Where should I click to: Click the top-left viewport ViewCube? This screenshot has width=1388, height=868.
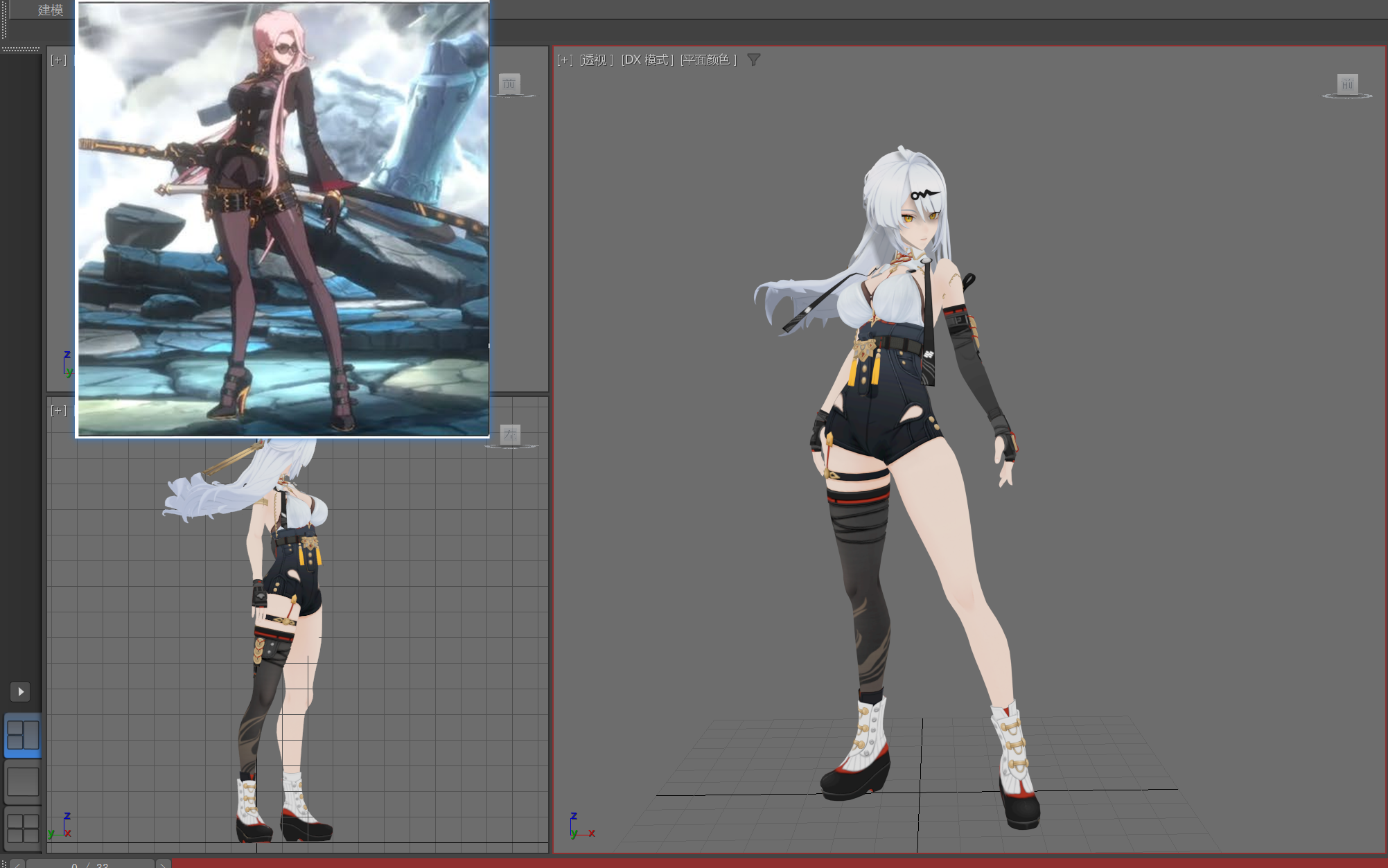pyautogui.click(x=509, y=84)
